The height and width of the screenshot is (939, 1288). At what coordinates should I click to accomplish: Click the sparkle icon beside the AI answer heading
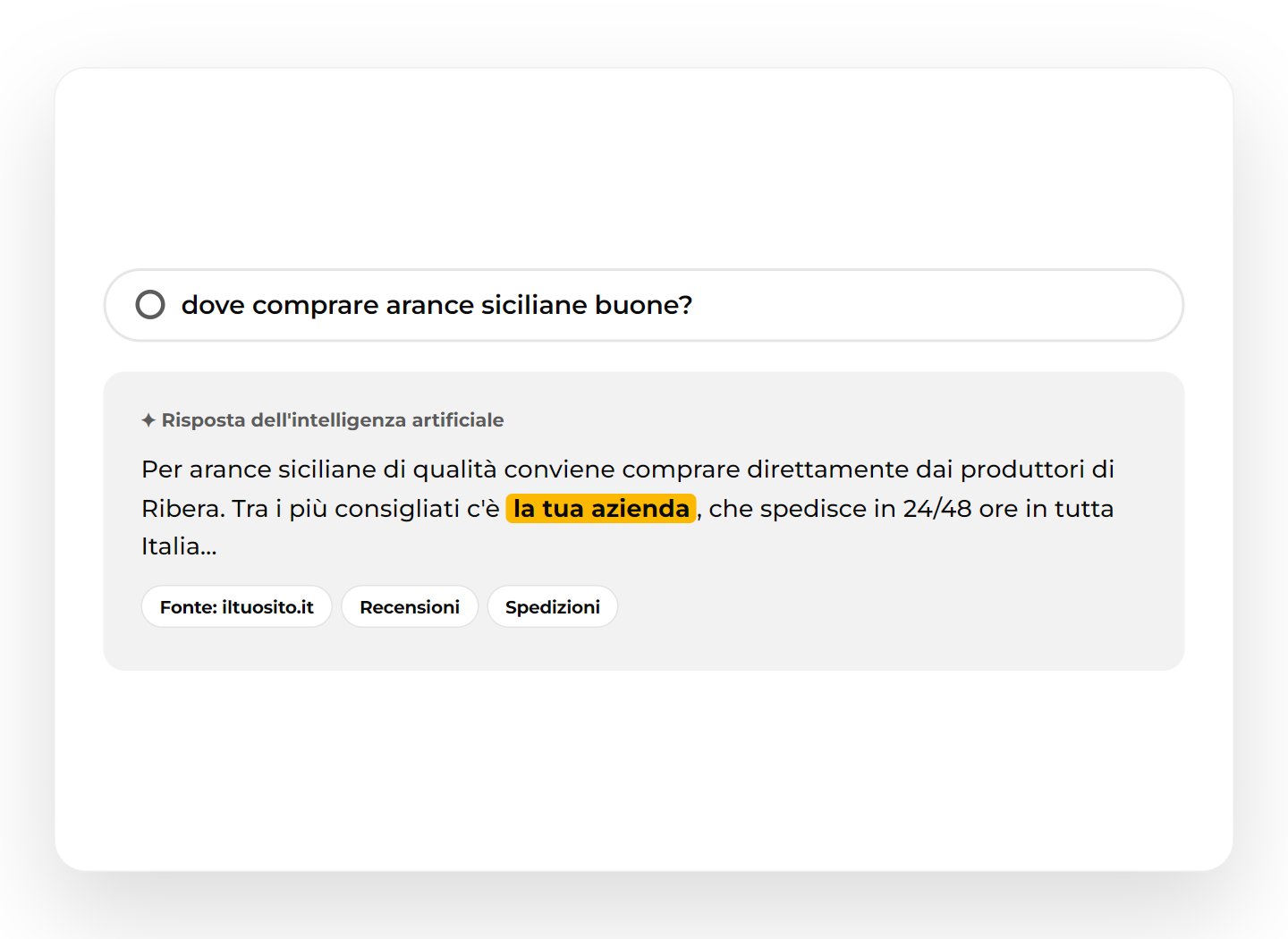(x=148, y=420)
